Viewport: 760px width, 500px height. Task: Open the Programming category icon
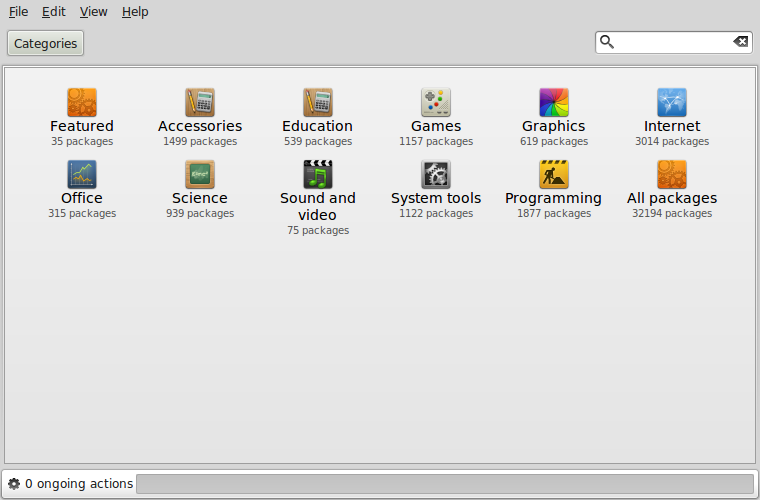553,174
